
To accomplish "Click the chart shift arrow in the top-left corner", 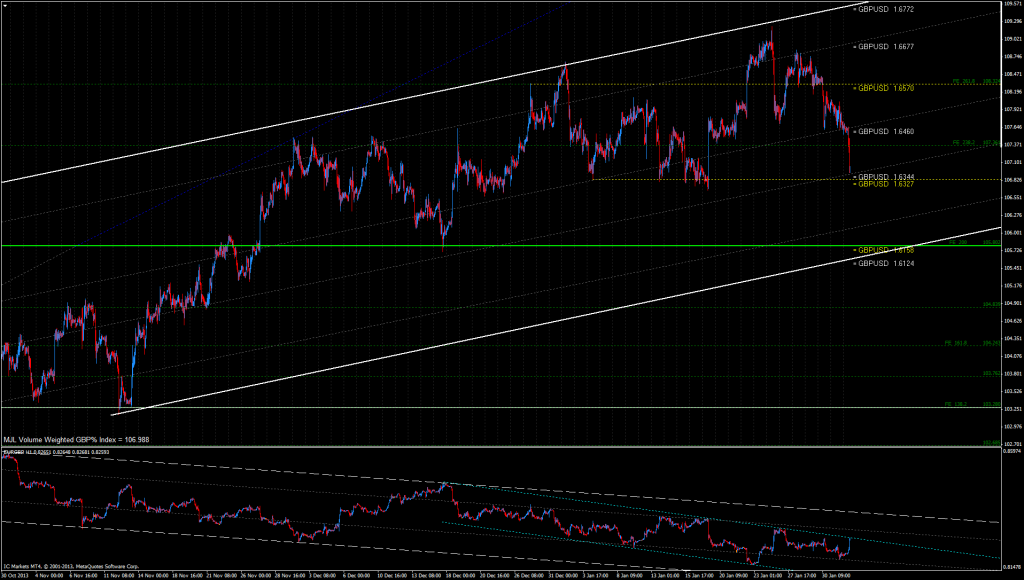I will click(x=5, y=5).
